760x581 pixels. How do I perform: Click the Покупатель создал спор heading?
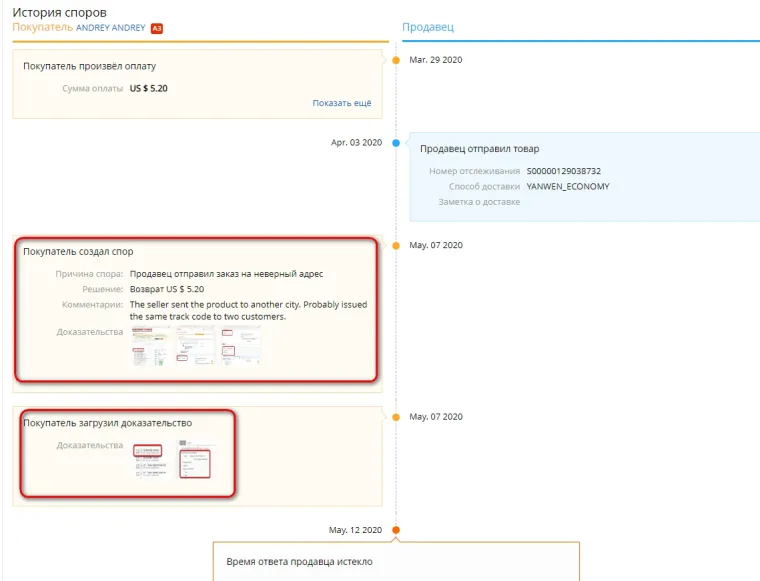click(78, 252)
